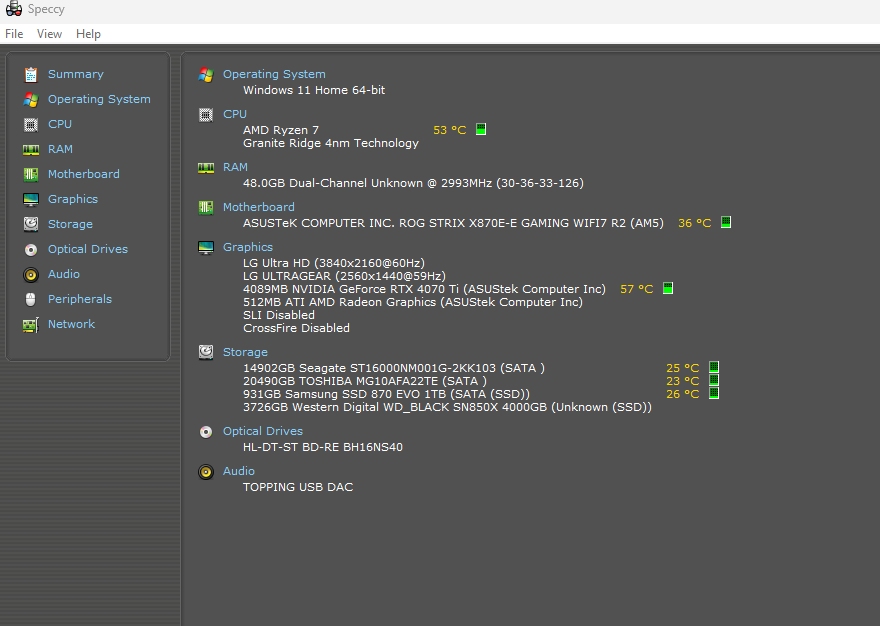Go to Operating System section in sidebar
The width and height of the screenshot is (880, 626).
pos(99,99)
